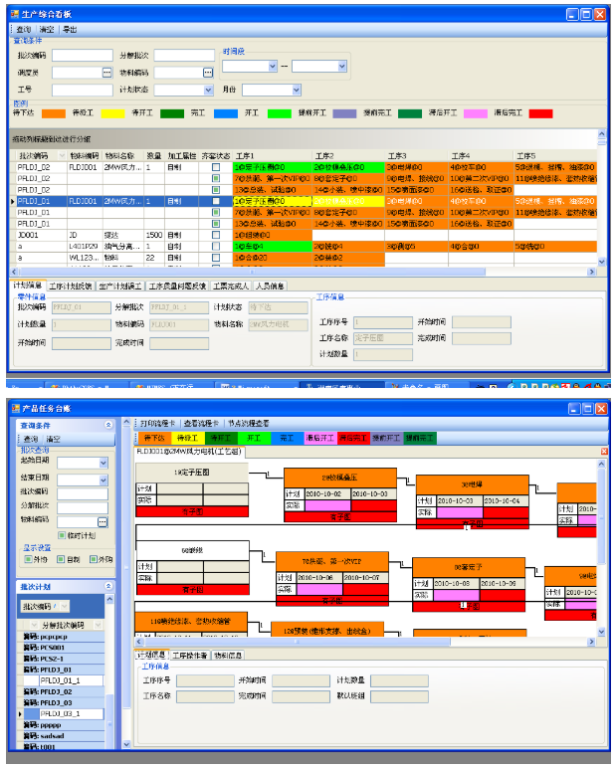Click the 查询 button in top toolbar
Viewport: 616px width, 768px height.
pyautogui.click(x=23, y=30)
